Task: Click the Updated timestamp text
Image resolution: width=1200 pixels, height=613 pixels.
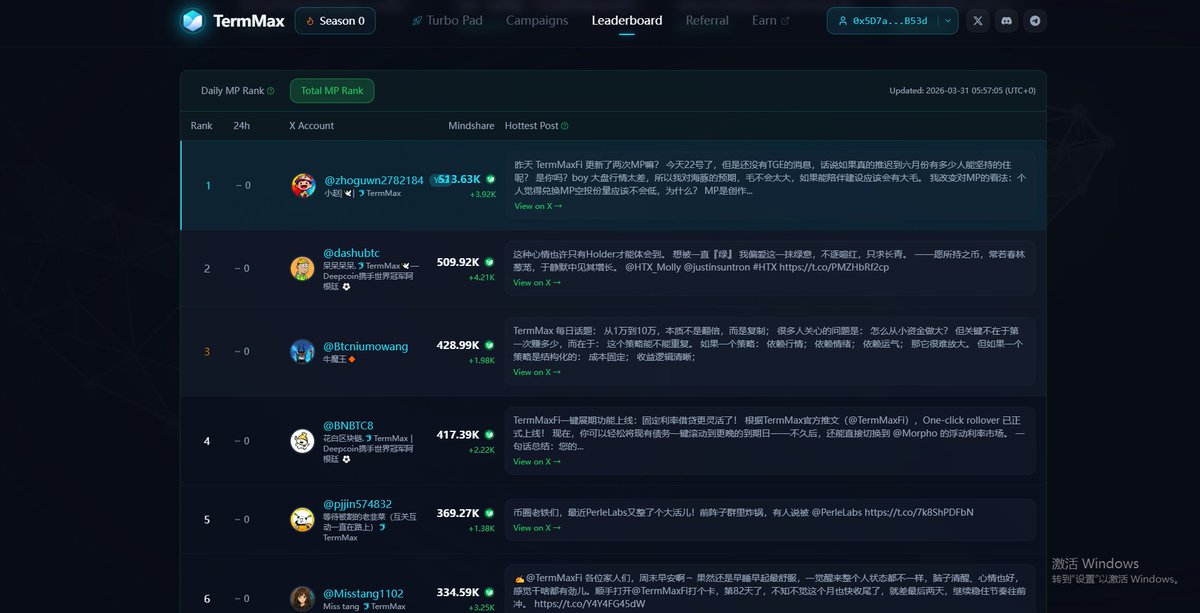Action: 963,91
